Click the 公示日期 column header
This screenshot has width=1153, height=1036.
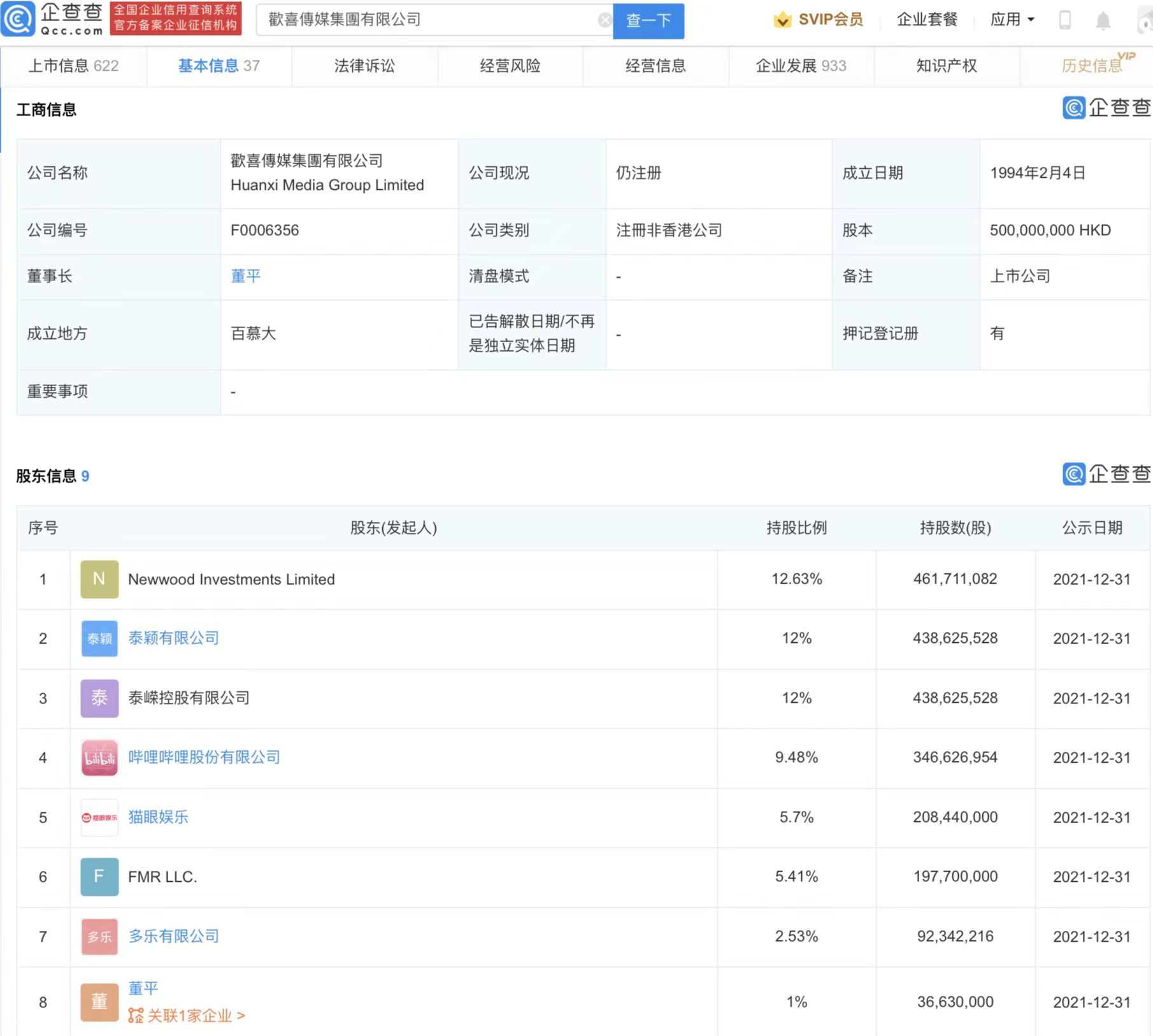click(1092, 528)
